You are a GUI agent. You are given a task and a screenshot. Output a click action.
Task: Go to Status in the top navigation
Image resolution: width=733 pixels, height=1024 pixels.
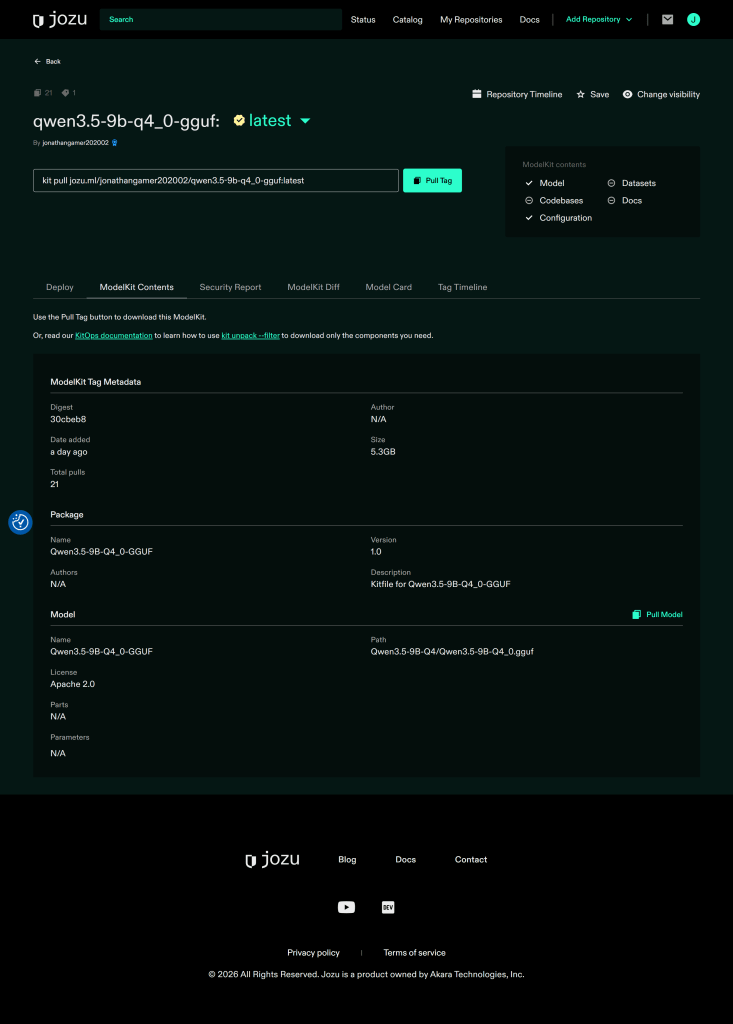pyautogui.click(x=363, y=20)
